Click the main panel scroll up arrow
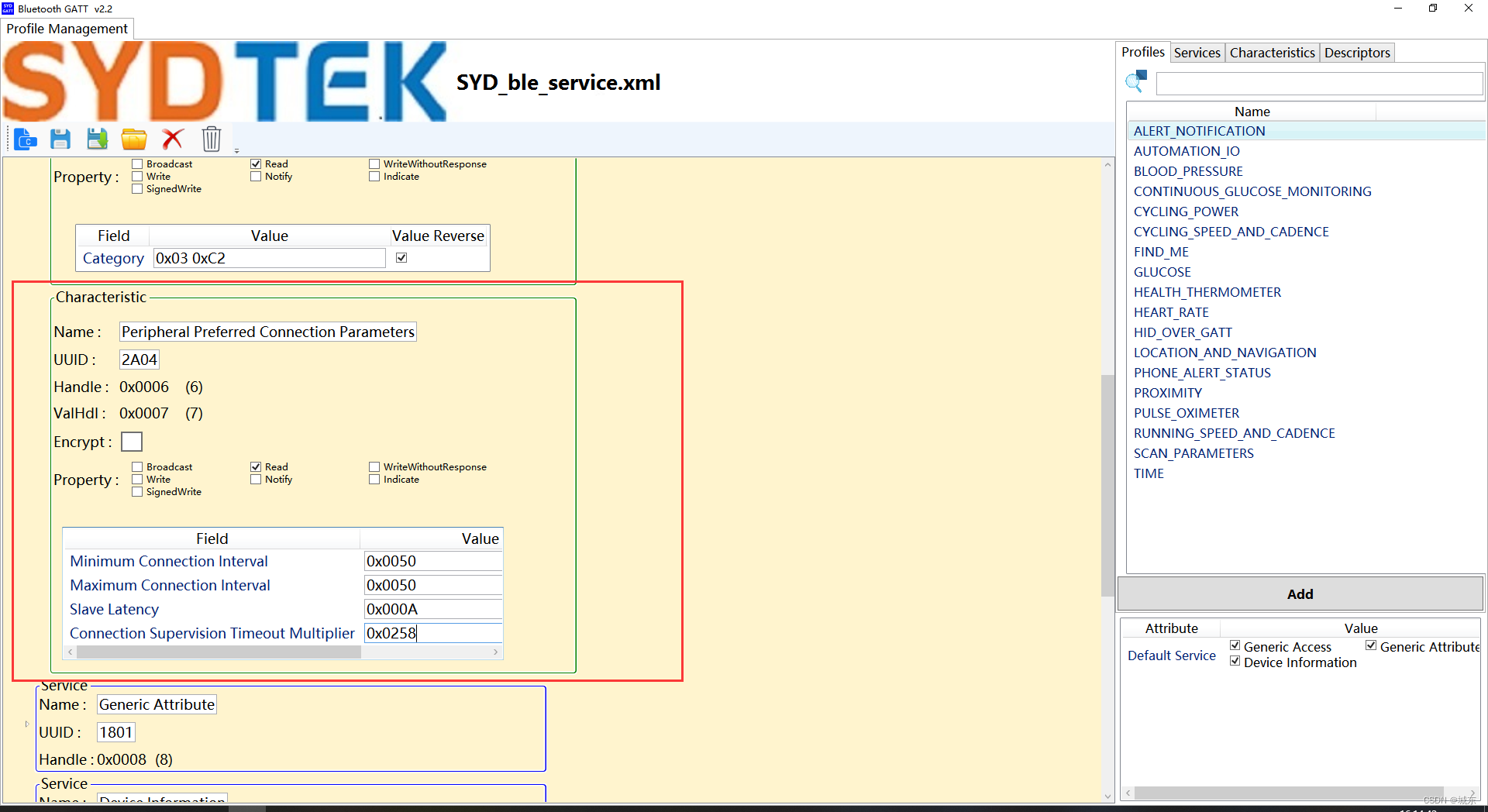This screenshot has width=1488, height=812. (x=1107, y=164)
